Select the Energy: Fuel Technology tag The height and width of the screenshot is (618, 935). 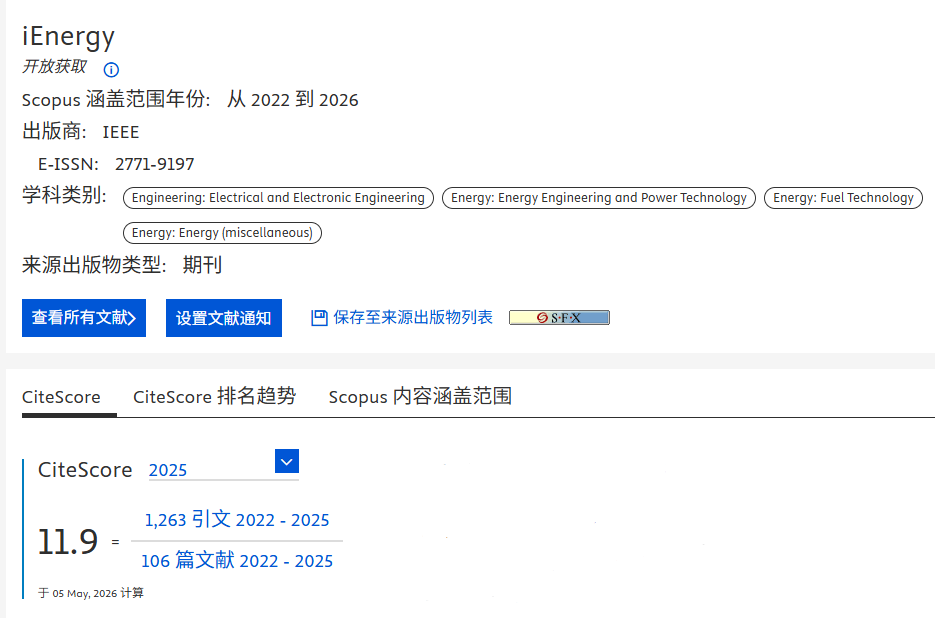[843, 198]
